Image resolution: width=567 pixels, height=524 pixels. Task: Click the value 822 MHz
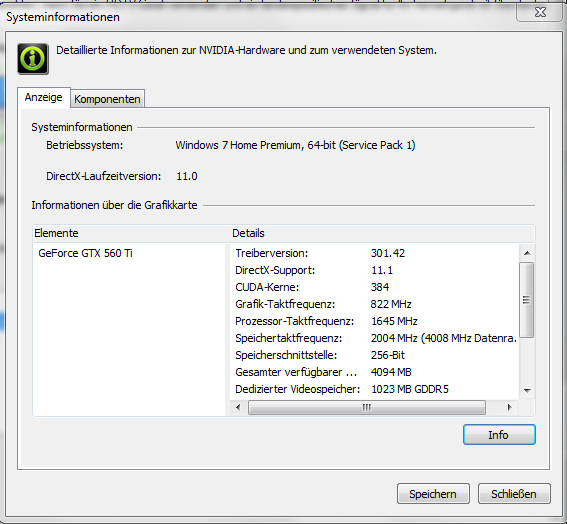391,304
